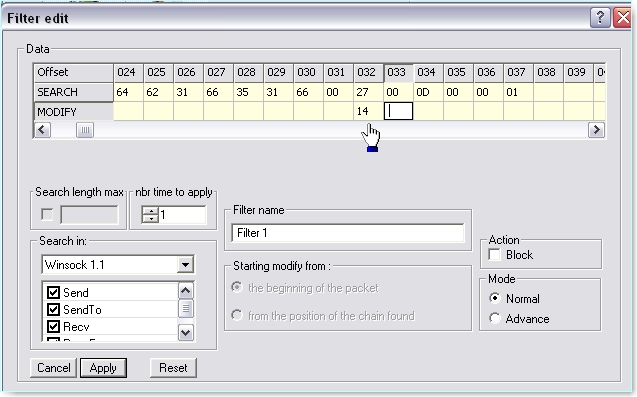
Task: Click SEARCH cell at offset 027 showing 66
Action: (219, 92)
